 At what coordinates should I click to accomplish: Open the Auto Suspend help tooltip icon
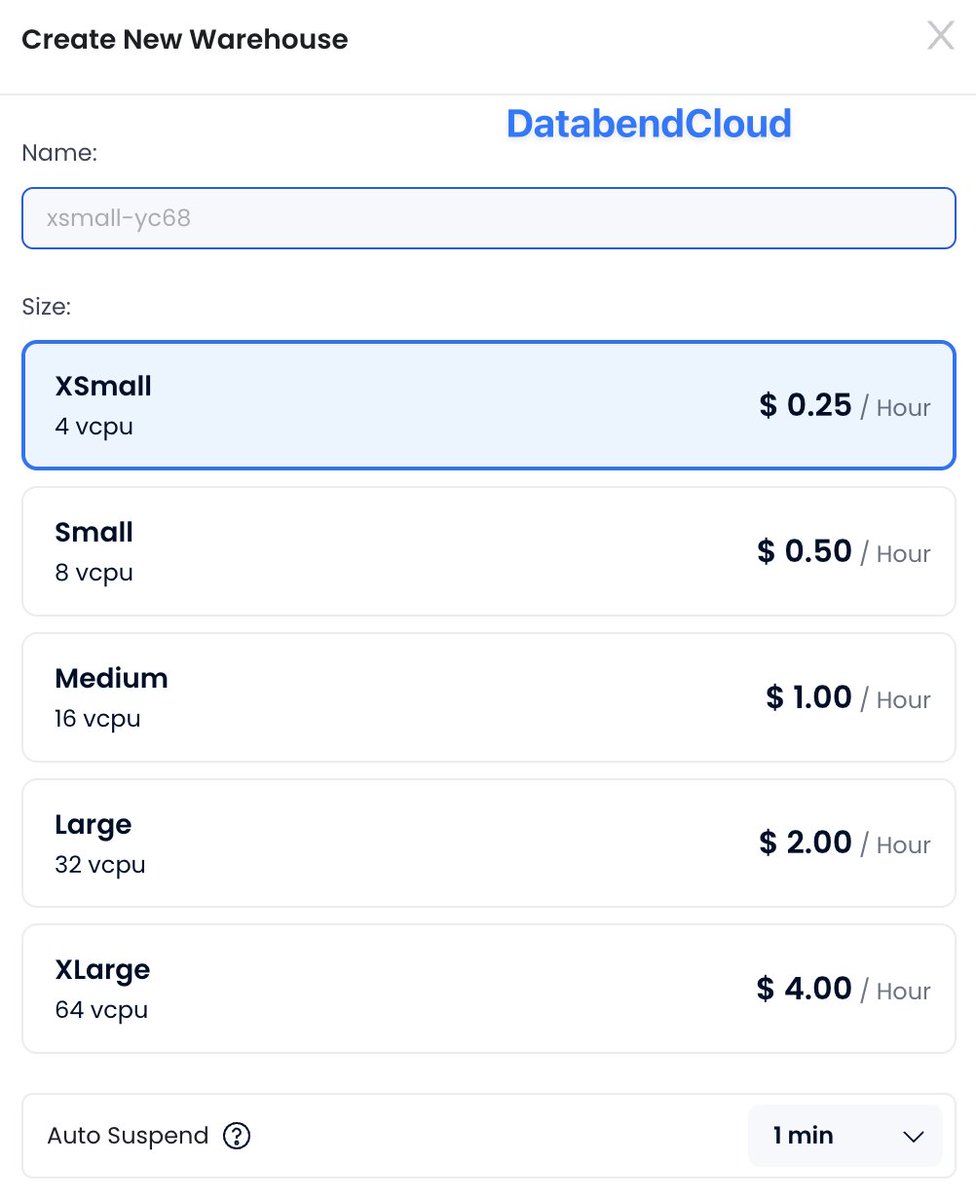click(237, 1136)
